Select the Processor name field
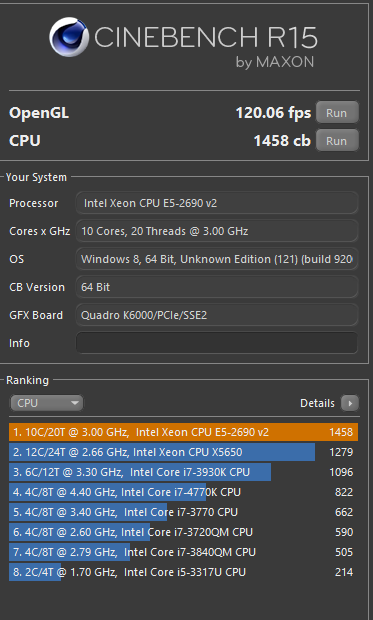 (x=217, y=203)
